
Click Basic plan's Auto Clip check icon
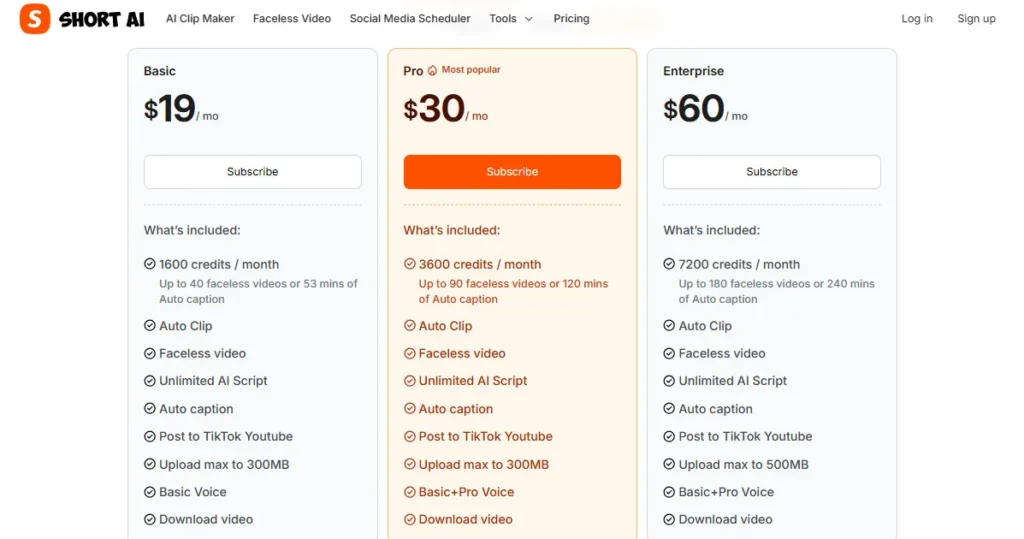point(150,326)
